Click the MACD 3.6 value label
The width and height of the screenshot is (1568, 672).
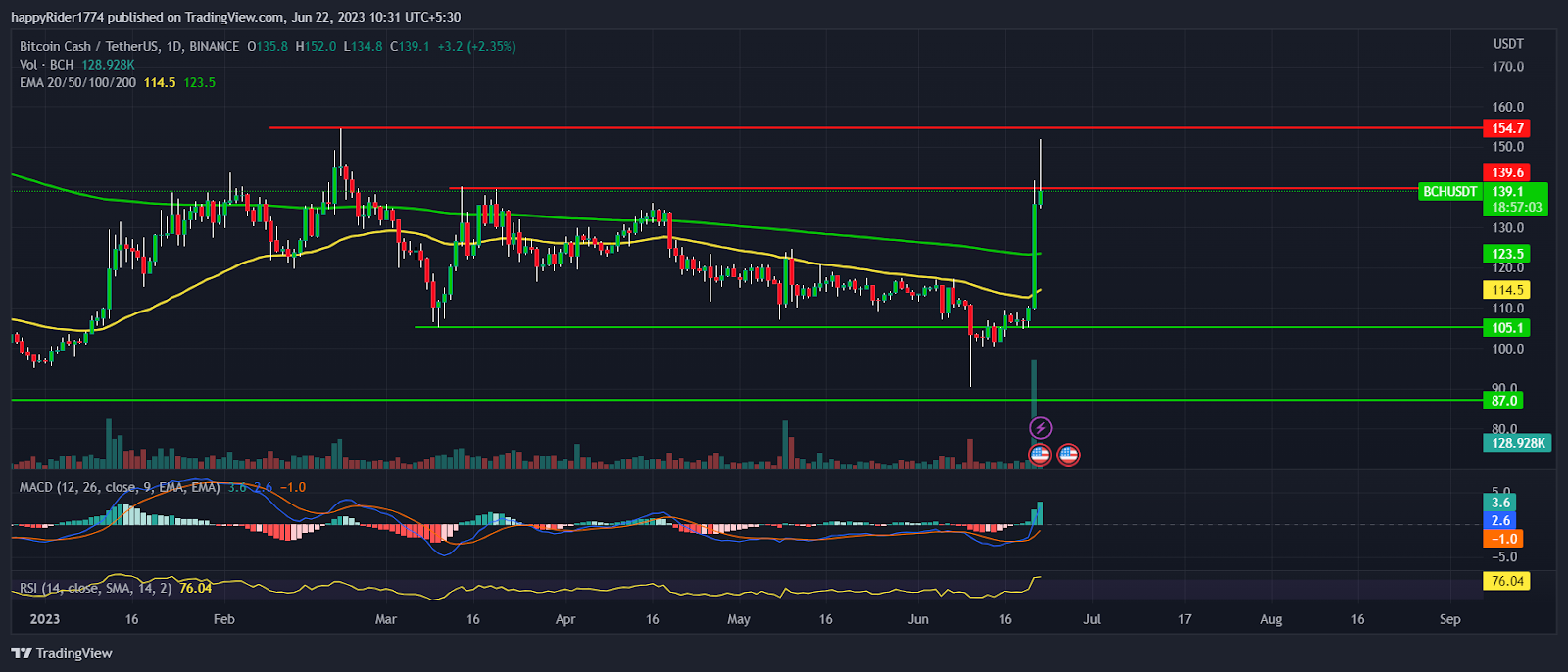pyautogui.click(x=1500, y=503)
